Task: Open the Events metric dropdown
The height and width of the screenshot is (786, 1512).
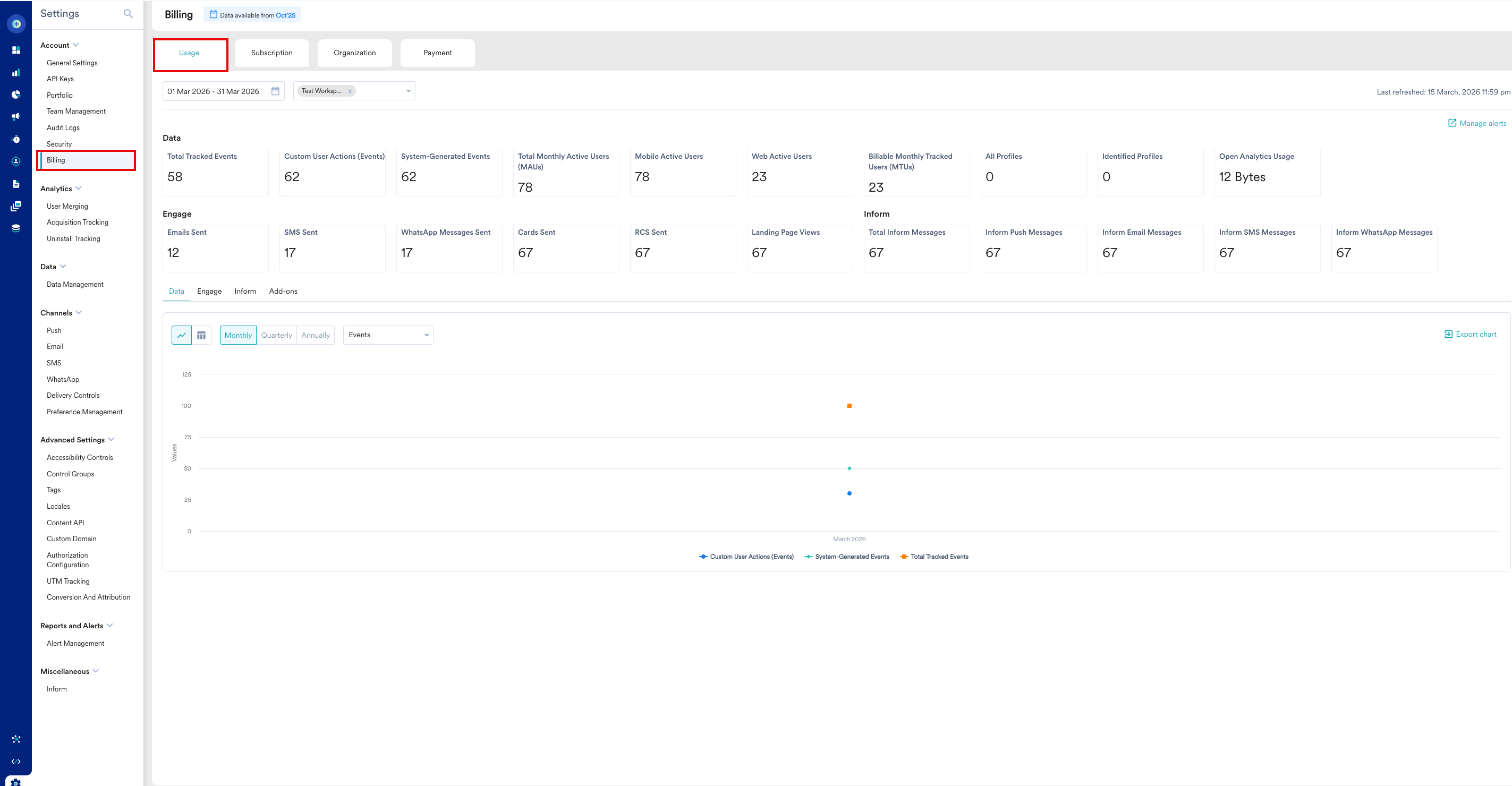Action: pos(388,335)
